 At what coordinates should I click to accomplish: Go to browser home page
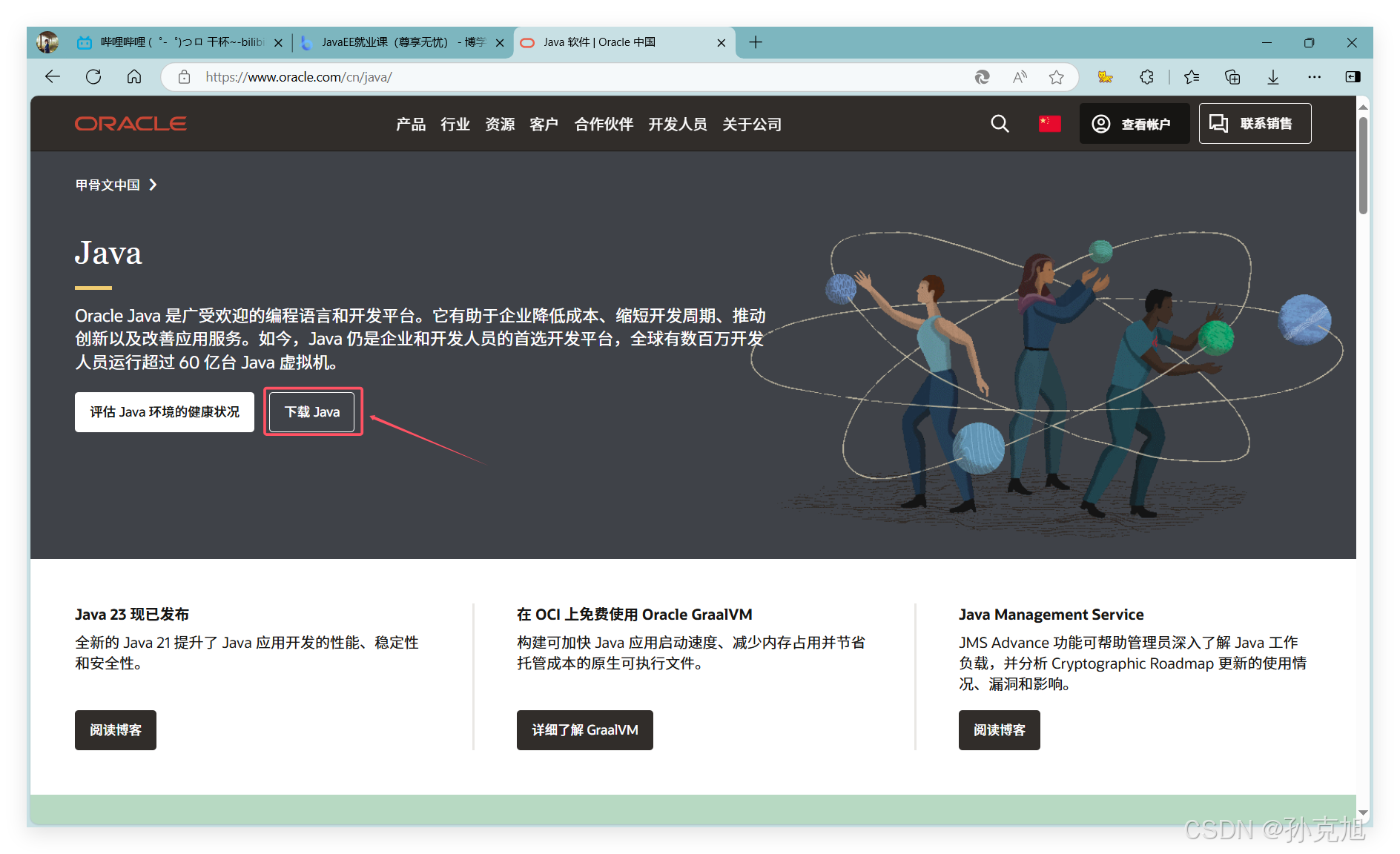click(x=134, y=77)
